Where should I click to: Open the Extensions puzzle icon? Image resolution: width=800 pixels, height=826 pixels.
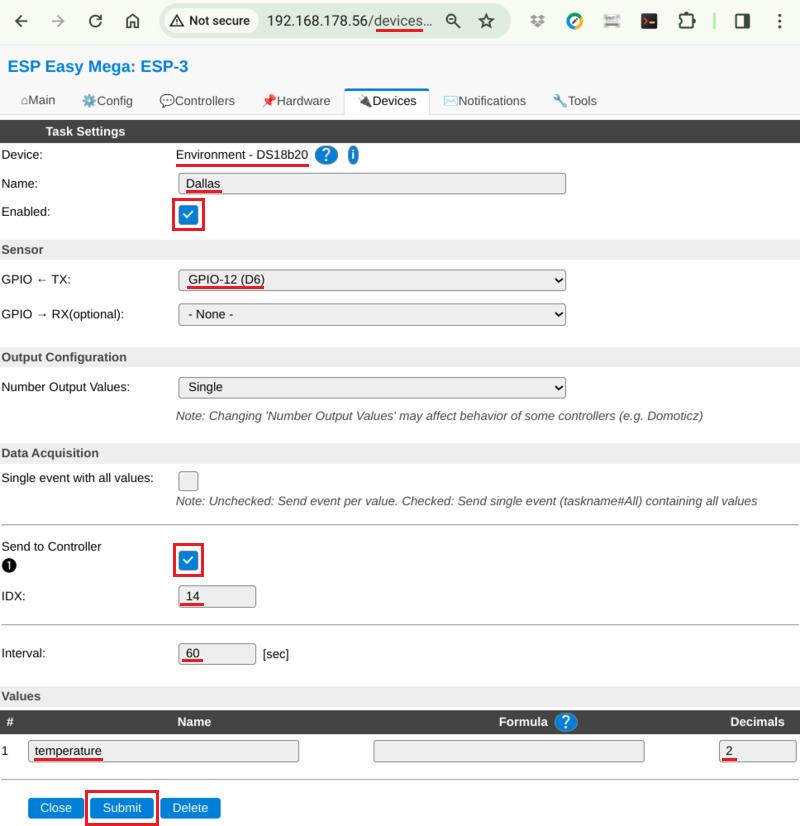(686, 21)
